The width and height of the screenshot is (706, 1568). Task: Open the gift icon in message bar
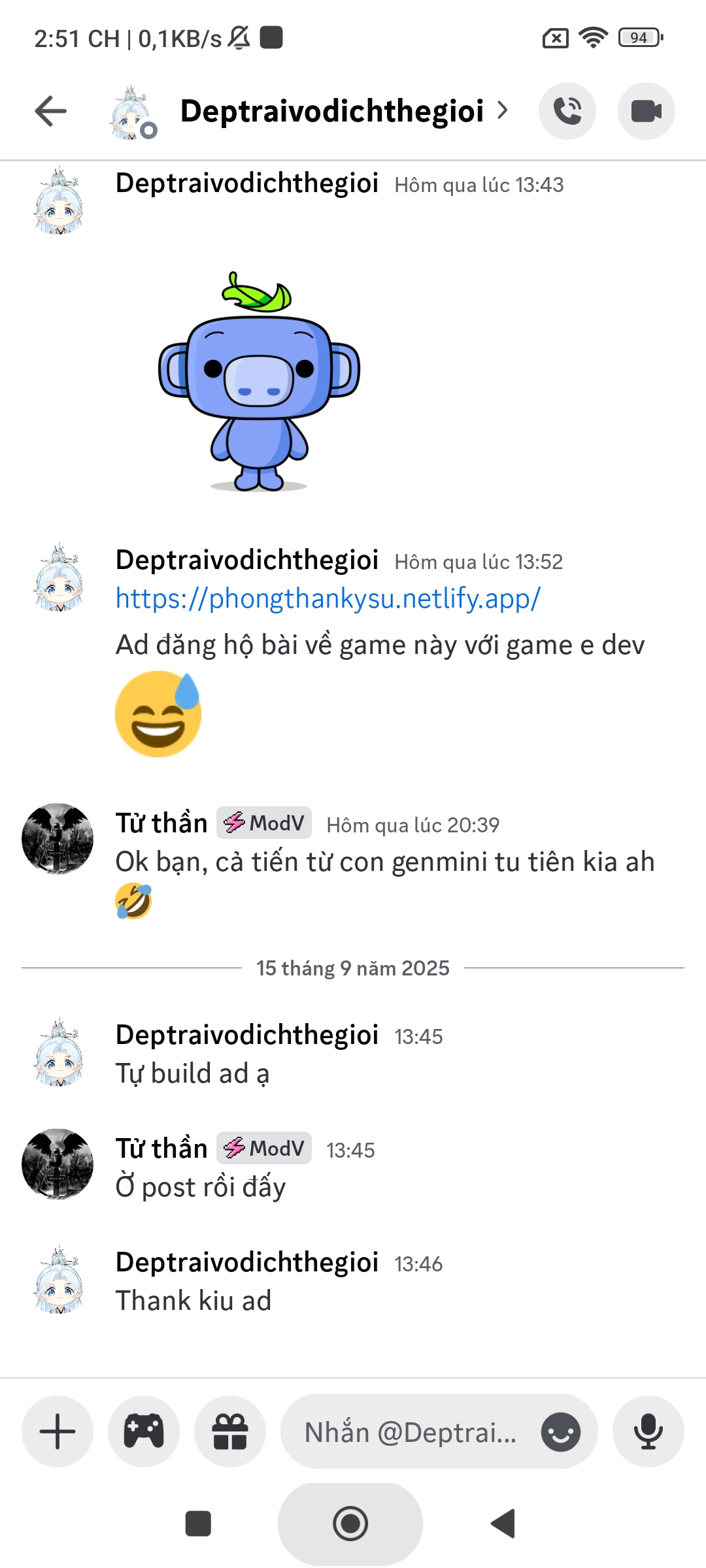pyautogui.click(x=230, y=1431)
